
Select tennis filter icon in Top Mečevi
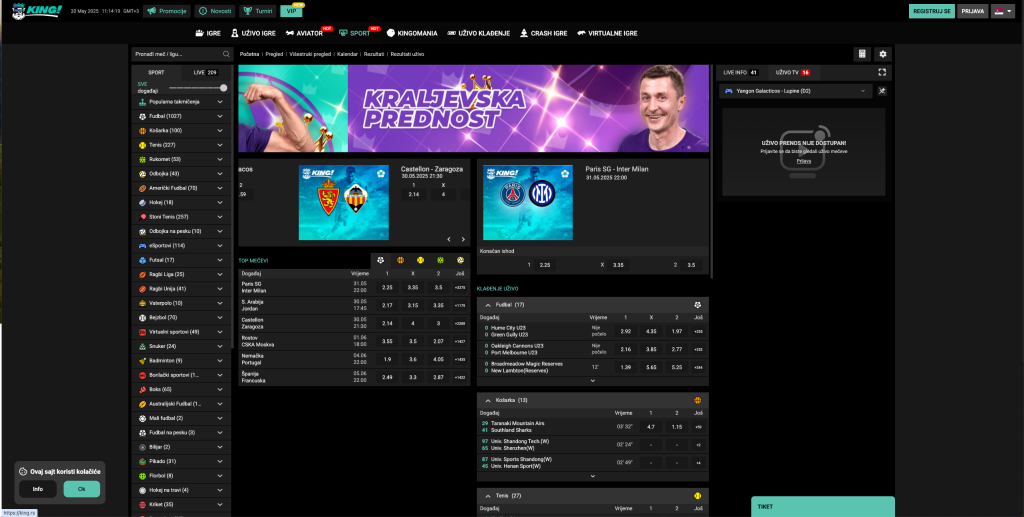(421, 260)
